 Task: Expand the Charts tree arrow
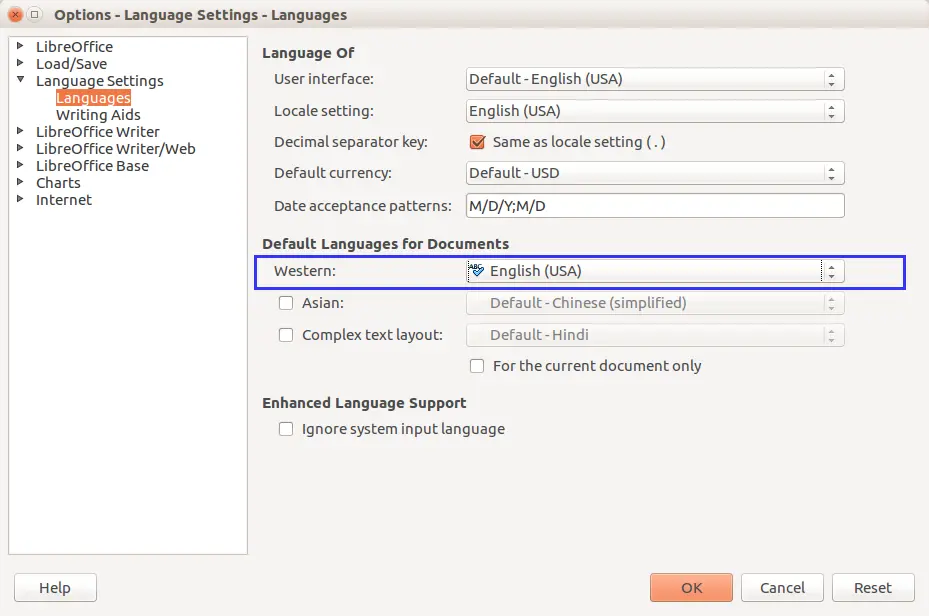[x=20, y=182]
